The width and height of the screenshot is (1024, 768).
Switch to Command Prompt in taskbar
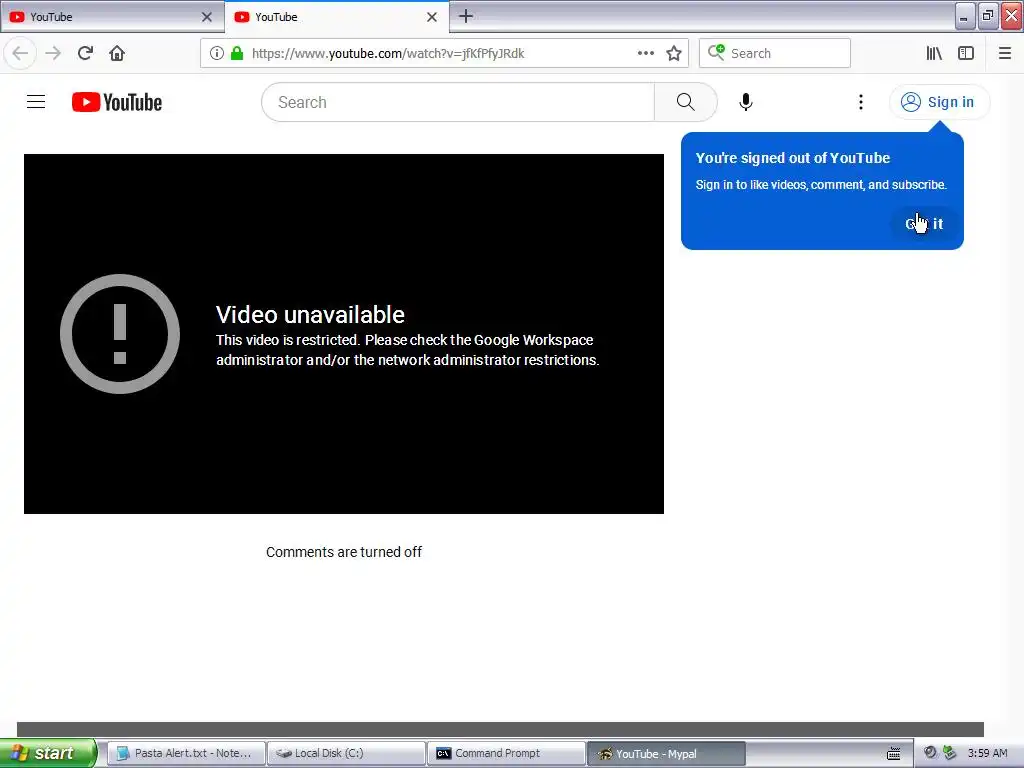(506, 754)
